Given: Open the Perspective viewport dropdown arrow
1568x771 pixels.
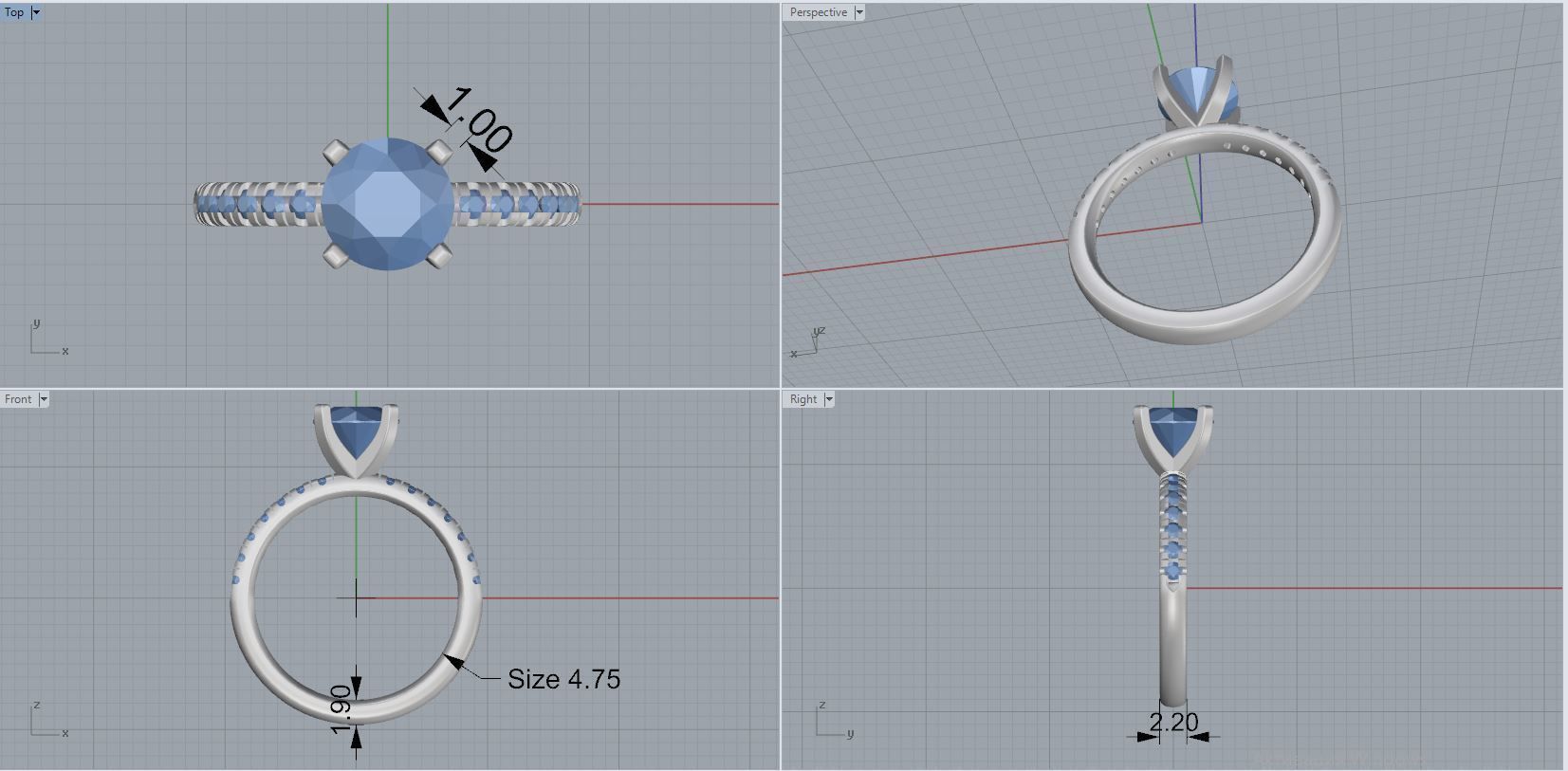Looking at the screenshot, I should tap(859, 12).
